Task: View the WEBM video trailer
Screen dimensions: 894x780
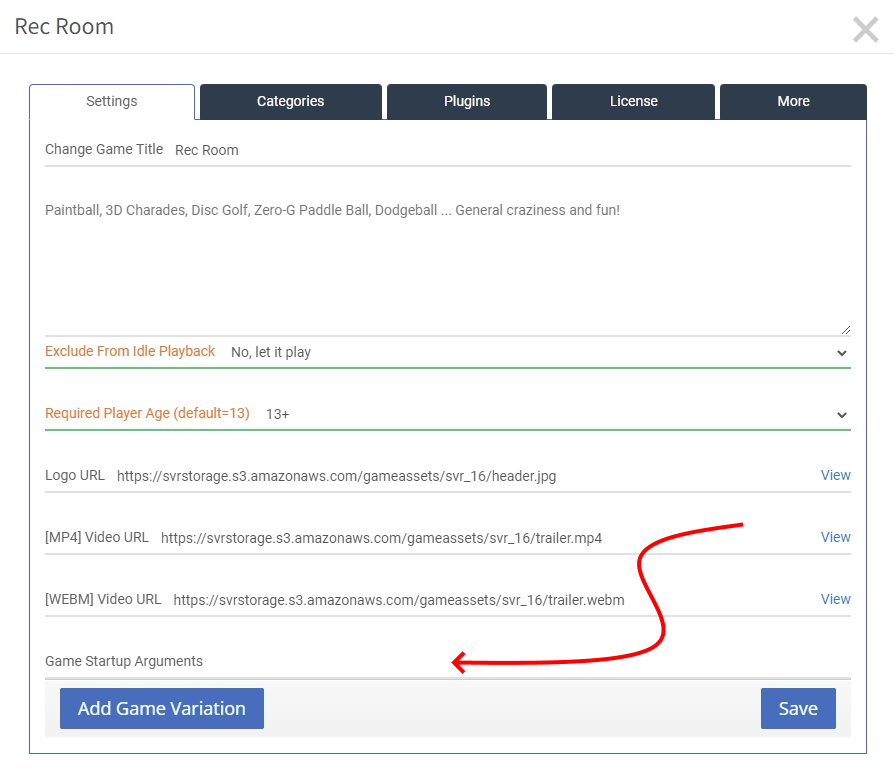Action: point(835,600)
